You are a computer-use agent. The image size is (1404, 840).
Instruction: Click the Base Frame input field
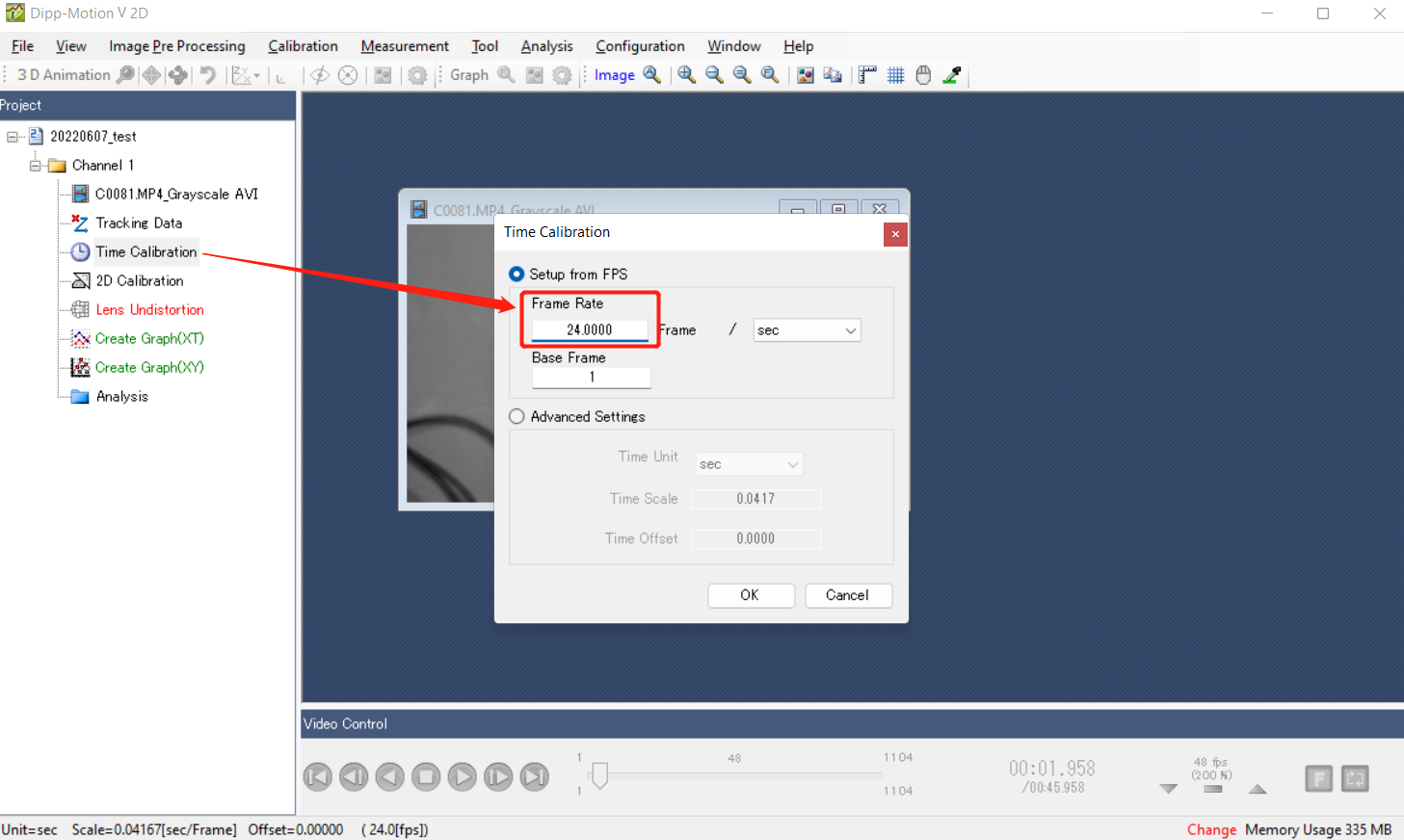pos(591,378)
